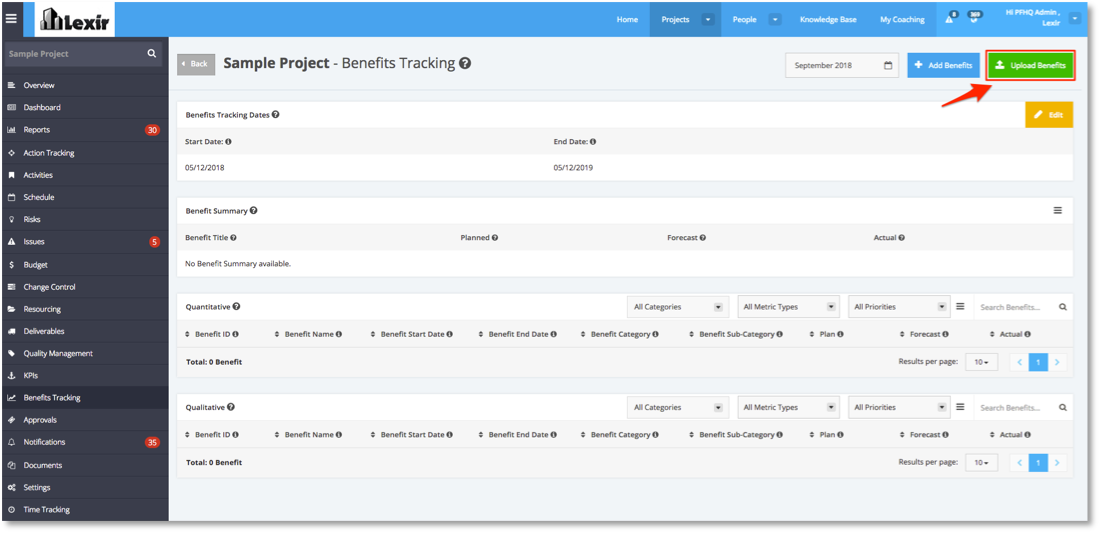Click info icon next to Forecast summary column
Screen dimensions: 1100x533
coord(702,238)
